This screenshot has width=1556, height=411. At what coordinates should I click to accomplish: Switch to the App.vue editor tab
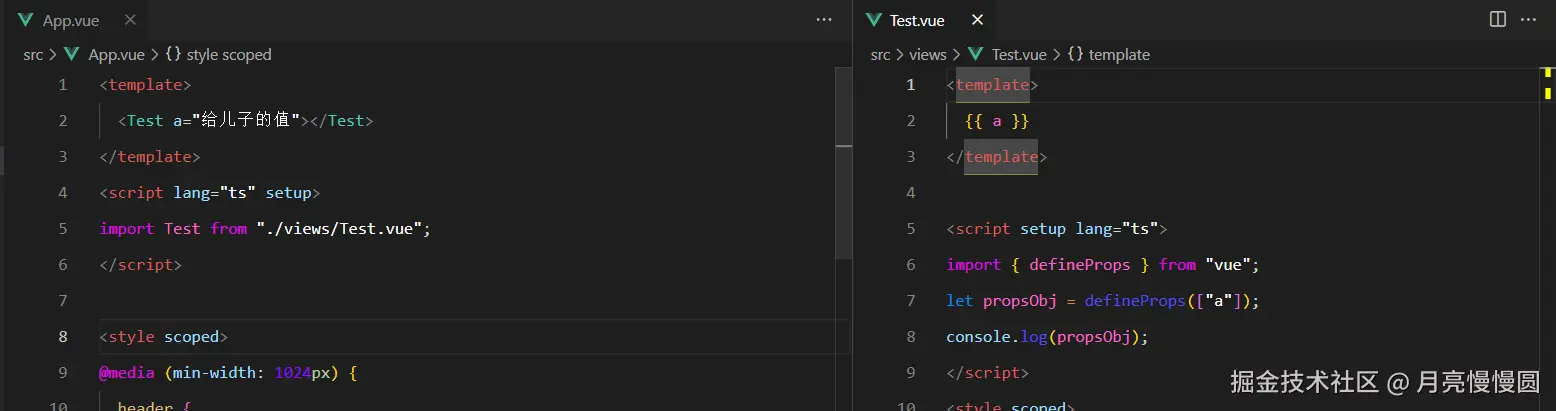click(70, 20)
